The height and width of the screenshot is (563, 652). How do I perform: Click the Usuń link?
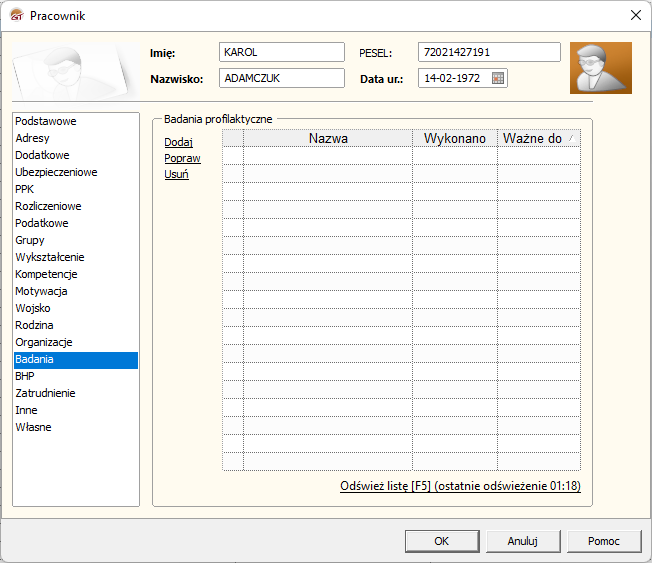[x=176, y=174]
